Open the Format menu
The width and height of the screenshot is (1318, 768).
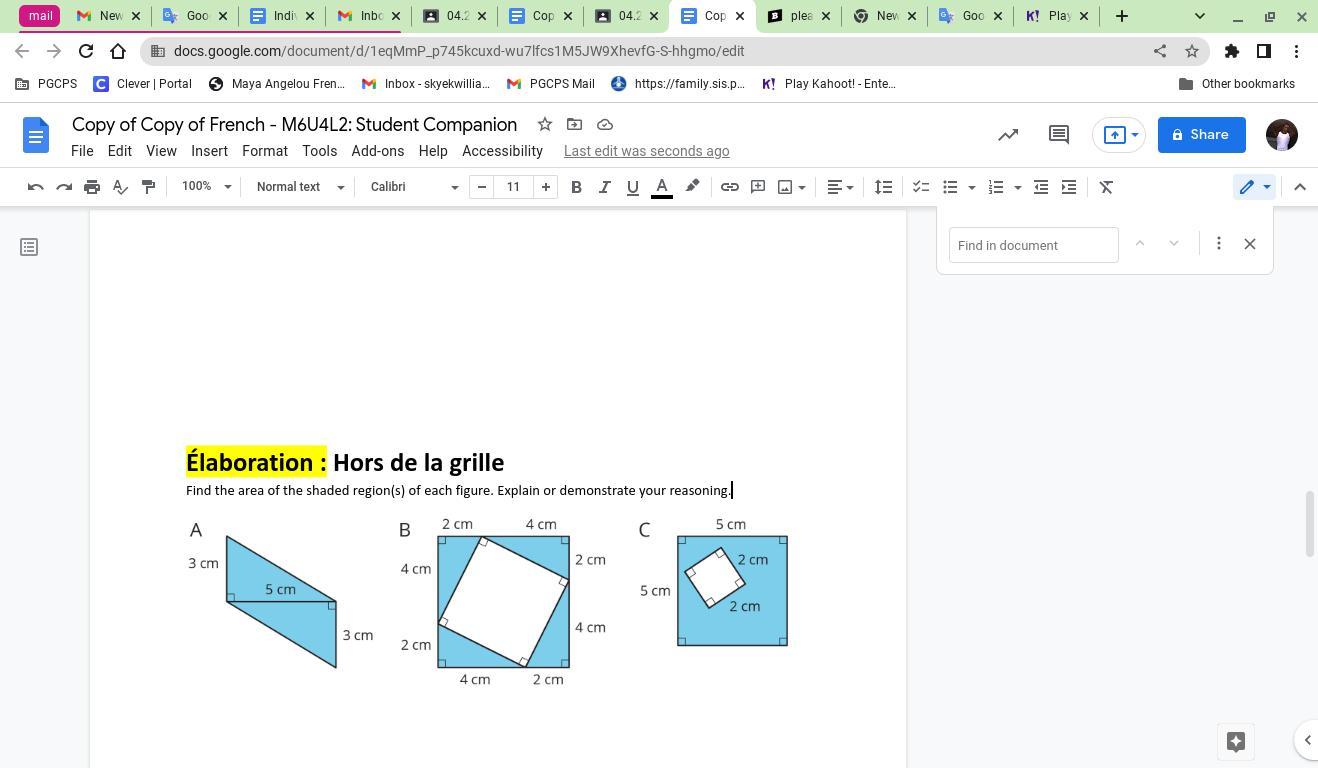click(264, 151)
